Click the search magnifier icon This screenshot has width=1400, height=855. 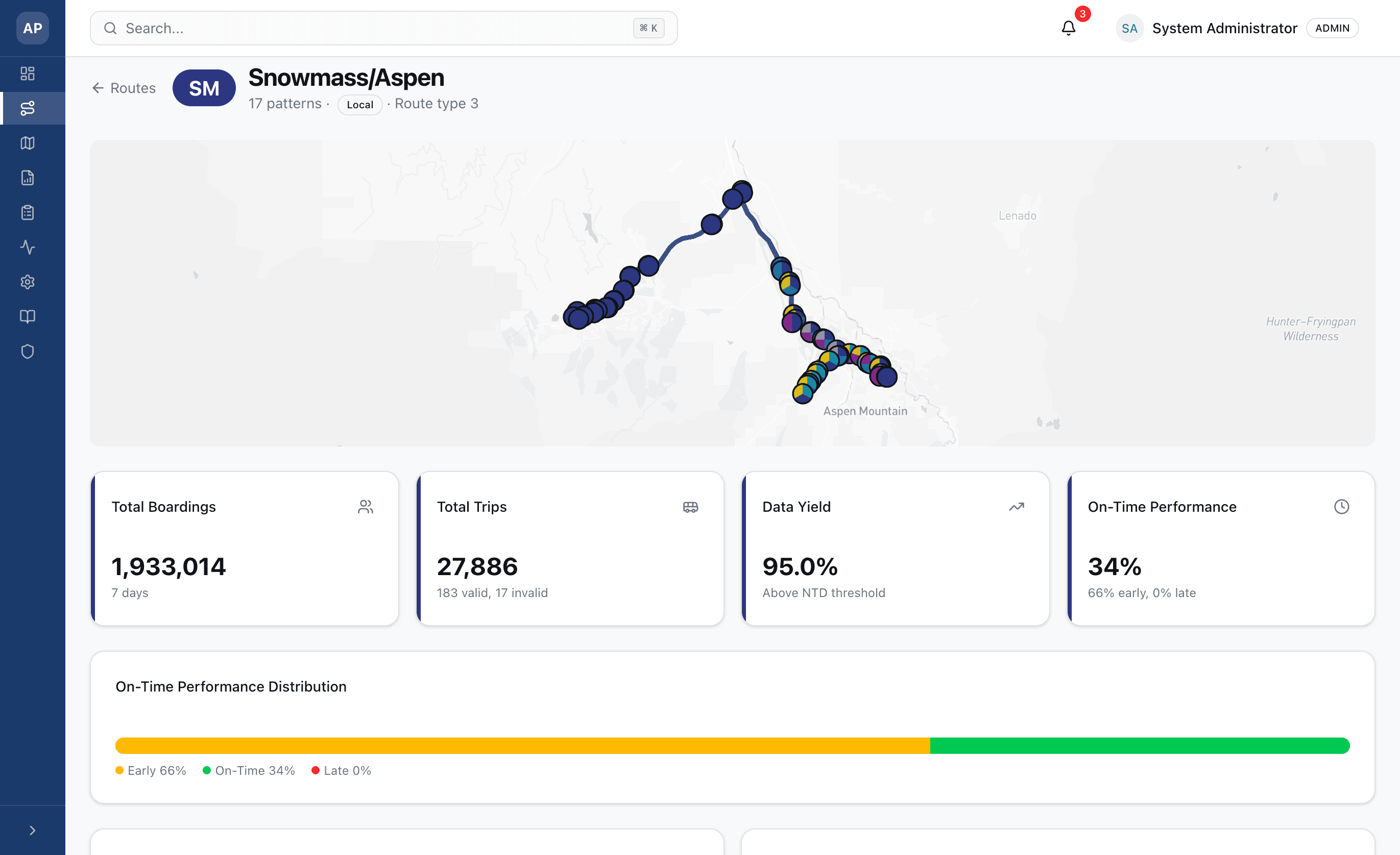click(x=110, y=29)
